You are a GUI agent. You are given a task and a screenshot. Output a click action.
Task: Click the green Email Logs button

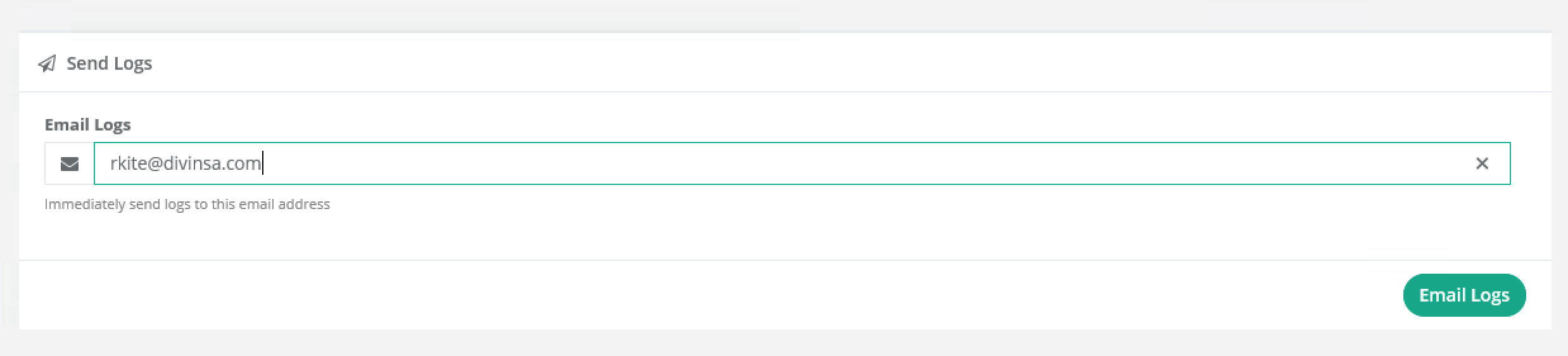(1464, 295)
